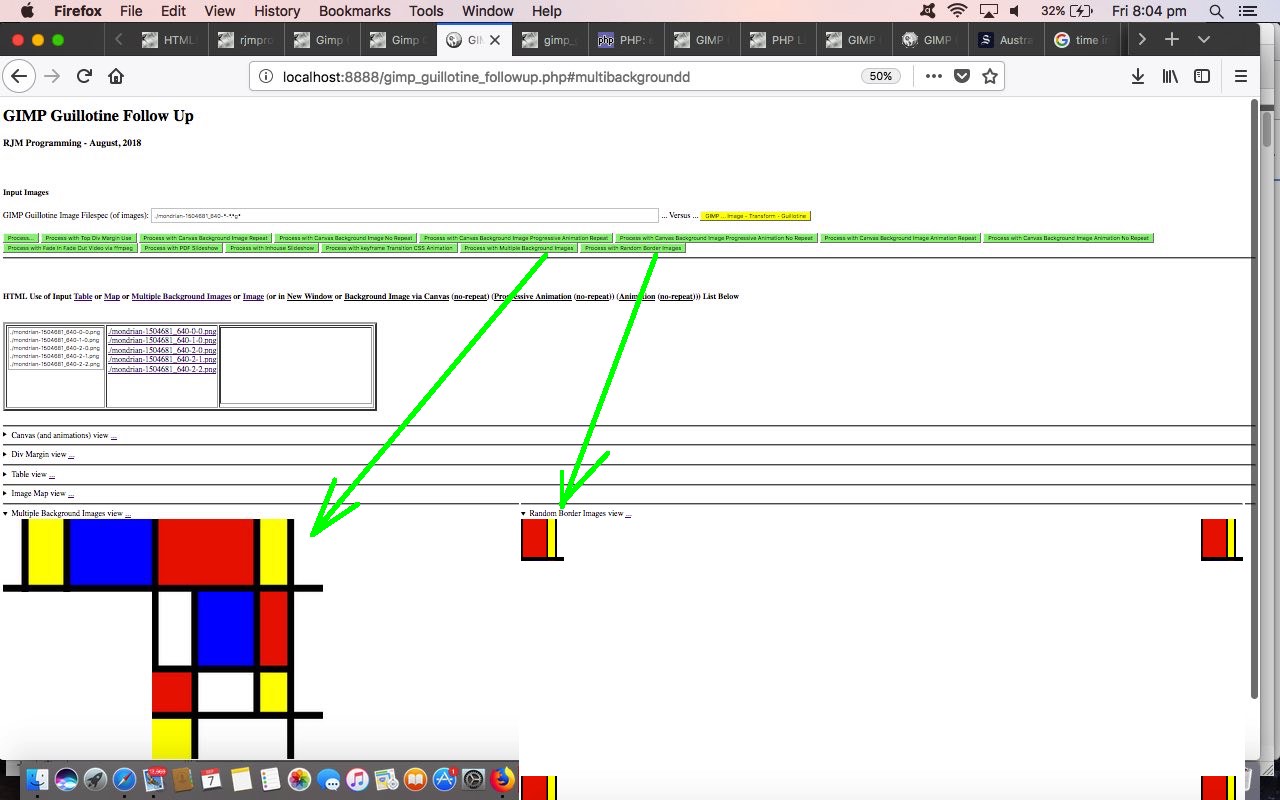Open the Library icon in toolbar

[1170, 76]
